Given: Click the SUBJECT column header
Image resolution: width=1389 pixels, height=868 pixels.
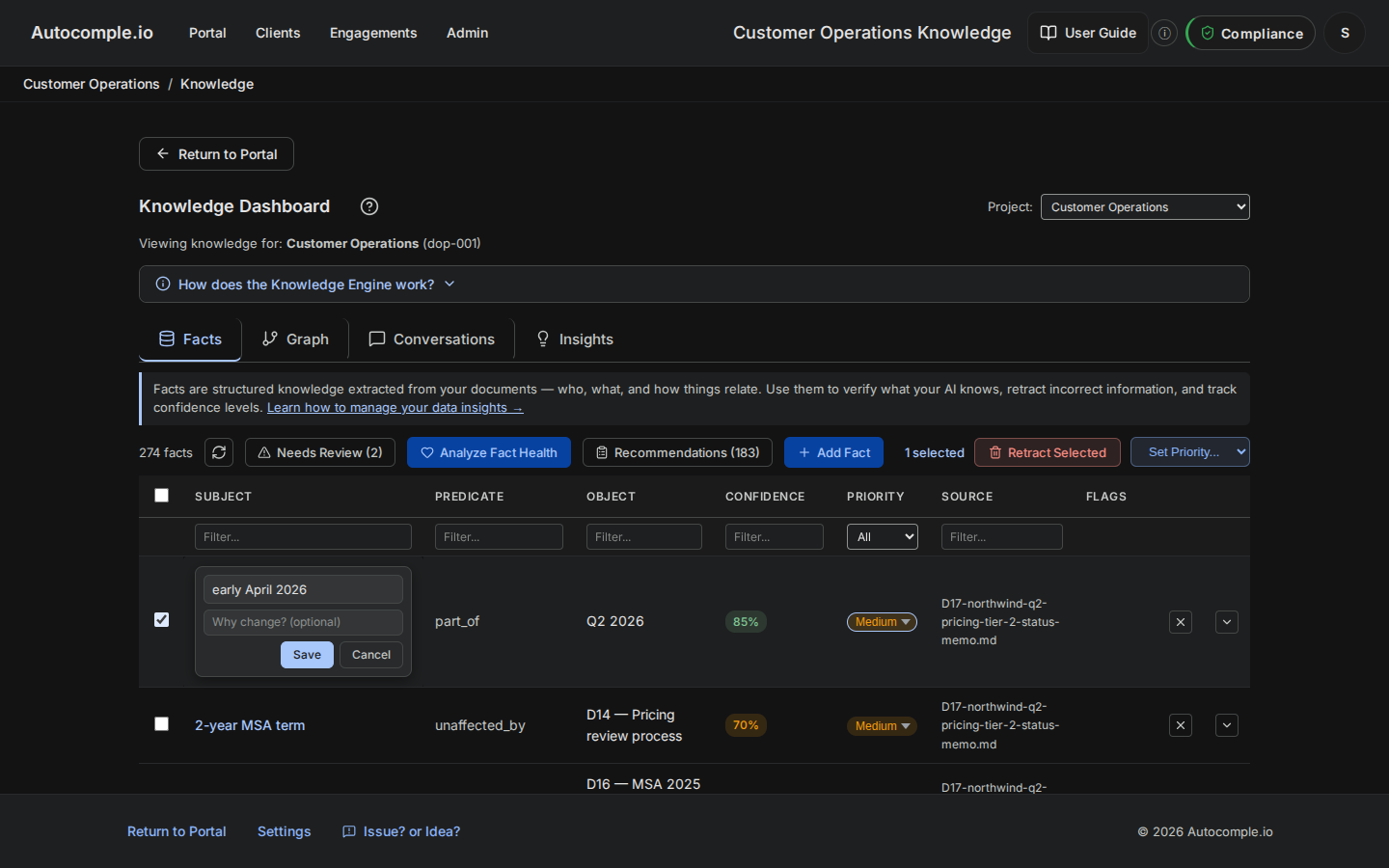Looking at the screenshot, I should point(223,497).
